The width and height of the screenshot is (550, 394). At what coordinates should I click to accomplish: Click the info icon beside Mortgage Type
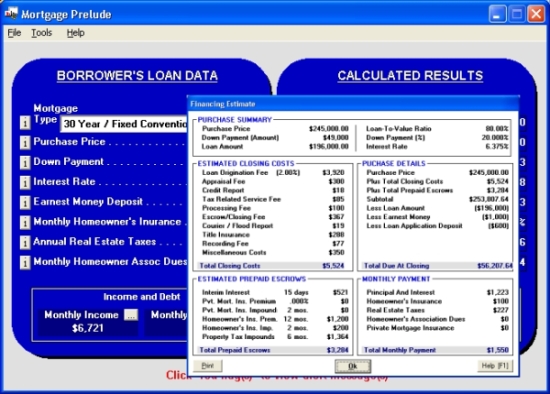[25, 123]
